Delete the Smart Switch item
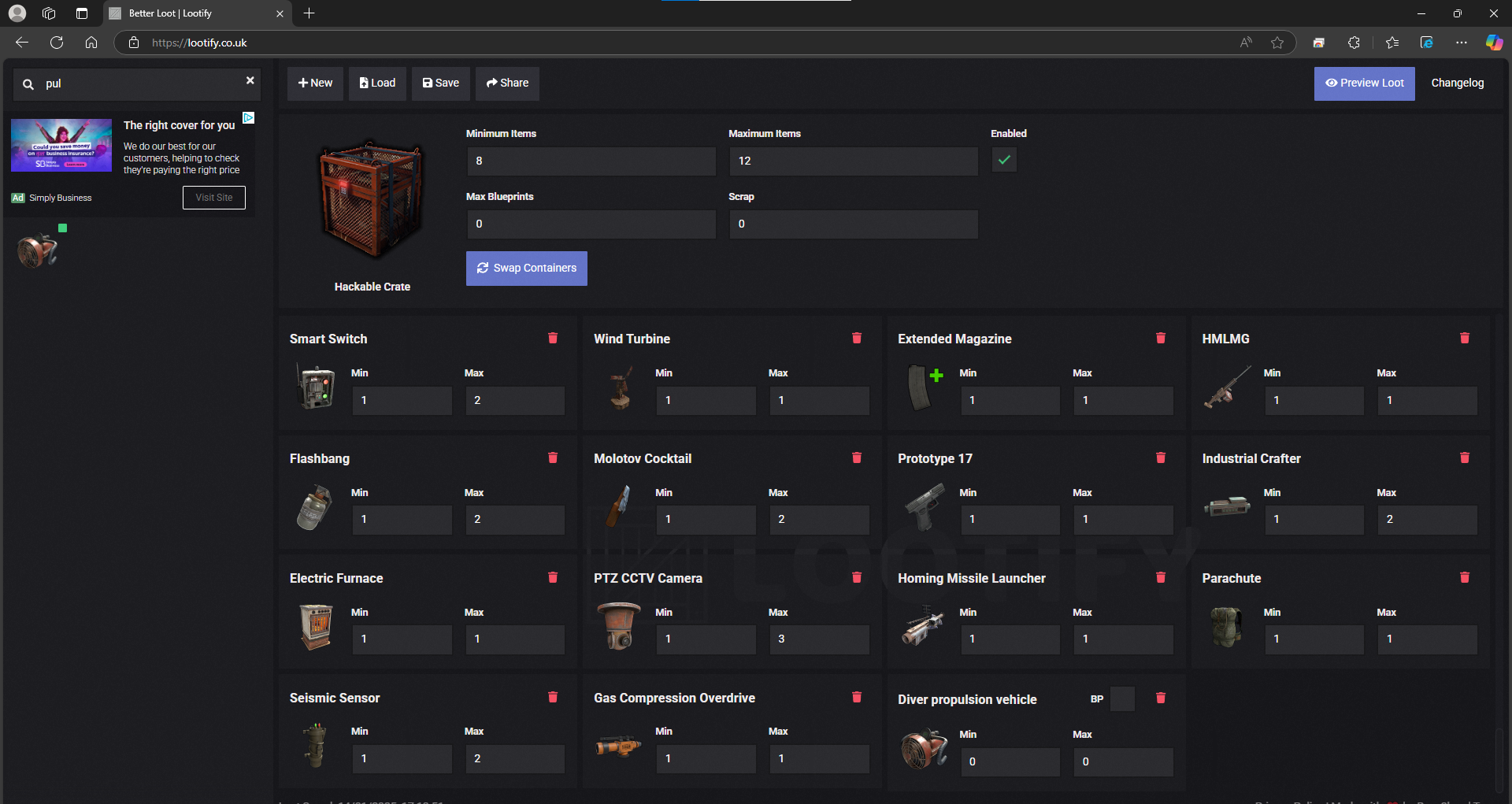Image resolution: width=1512 pixels, height=804 pixels. point(553,338)
